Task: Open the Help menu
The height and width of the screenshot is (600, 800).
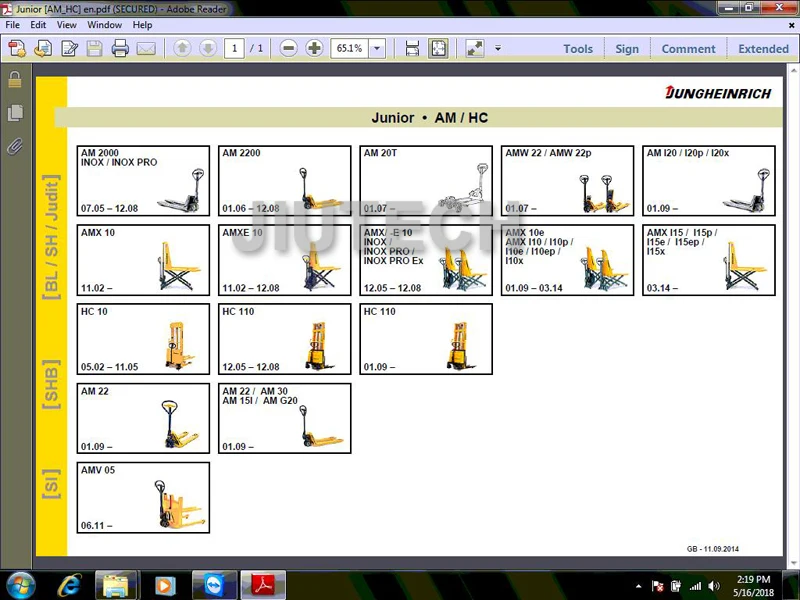Action: 142,24
